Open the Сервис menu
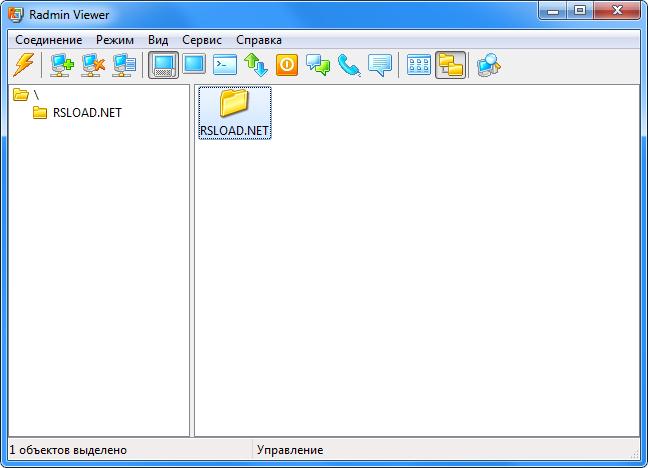The image size is (648, 468). pos(202,40)
